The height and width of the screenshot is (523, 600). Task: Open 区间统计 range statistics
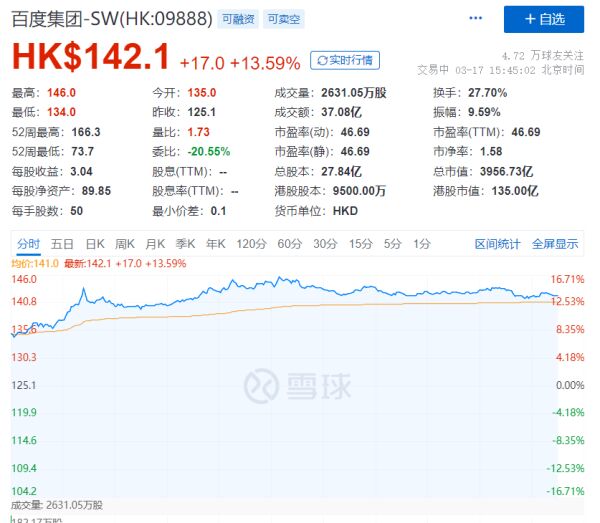[x=497, y=243]
